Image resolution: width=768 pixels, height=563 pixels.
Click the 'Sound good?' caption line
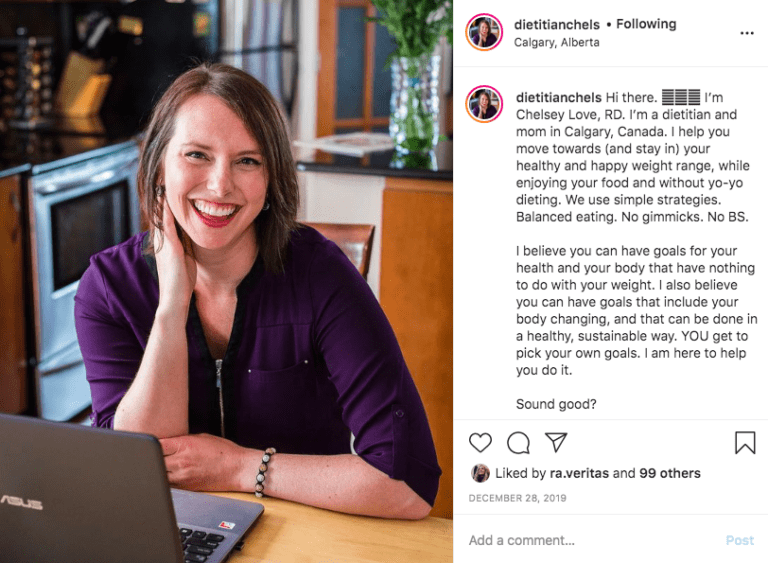tap(556, 404)
